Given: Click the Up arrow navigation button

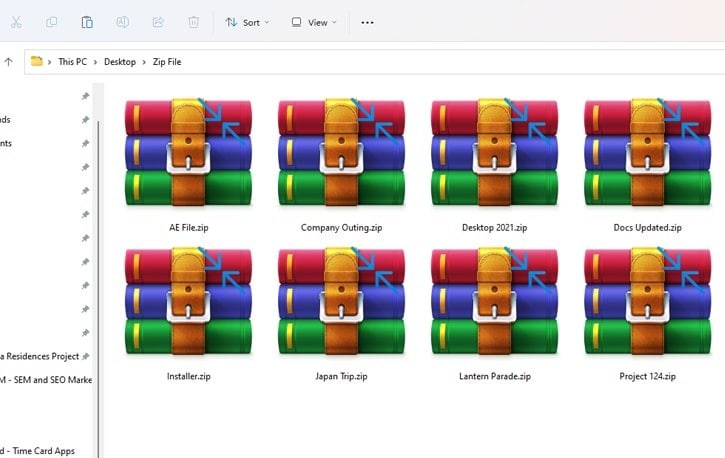Looking at the screenshot, I should [x=8, y=61].
